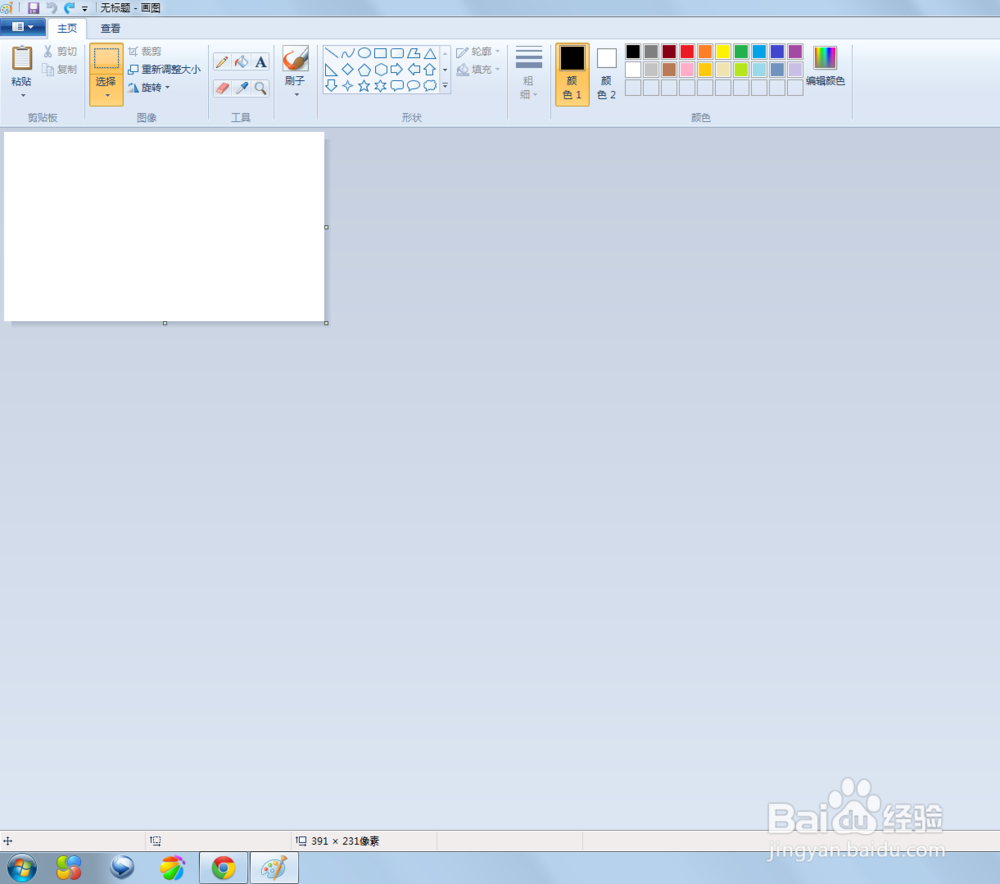
Task: Pick the Polygon shape
Action: click(x=414, y=53)
